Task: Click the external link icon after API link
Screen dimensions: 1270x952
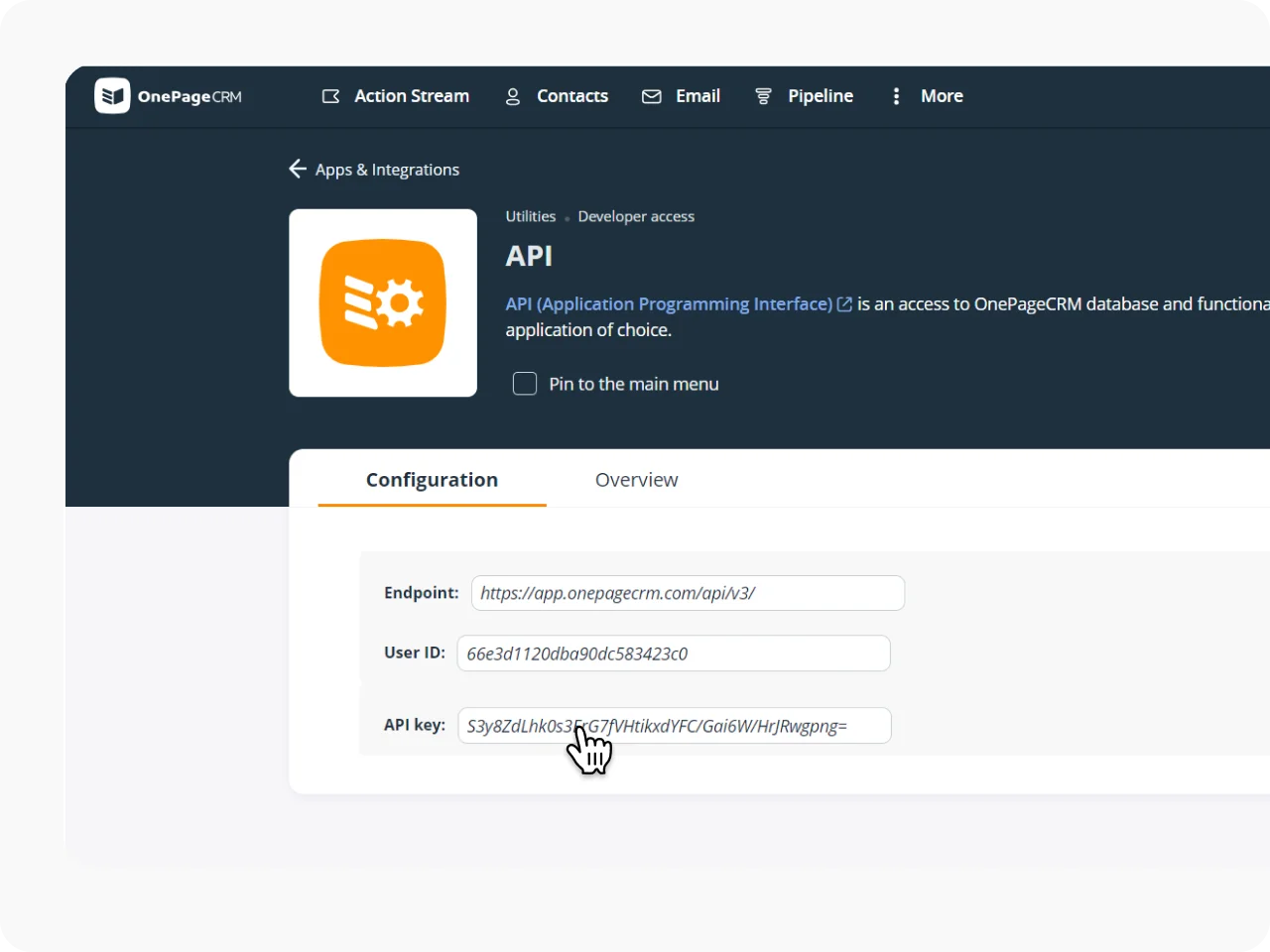Action: [845, 304]
